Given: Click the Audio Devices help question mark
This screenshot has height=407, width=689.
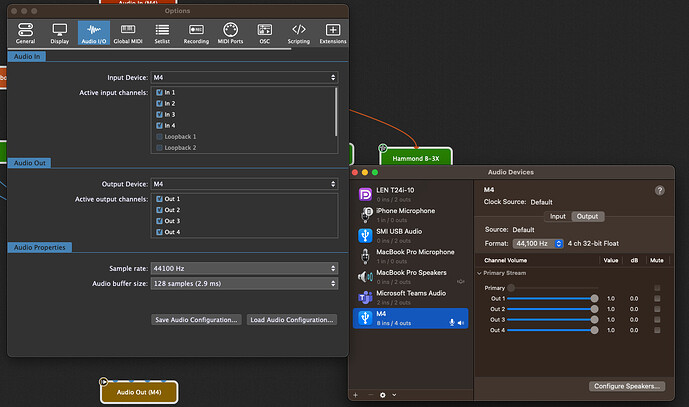Looking at the screenshot, I should (x=660, y=190).
